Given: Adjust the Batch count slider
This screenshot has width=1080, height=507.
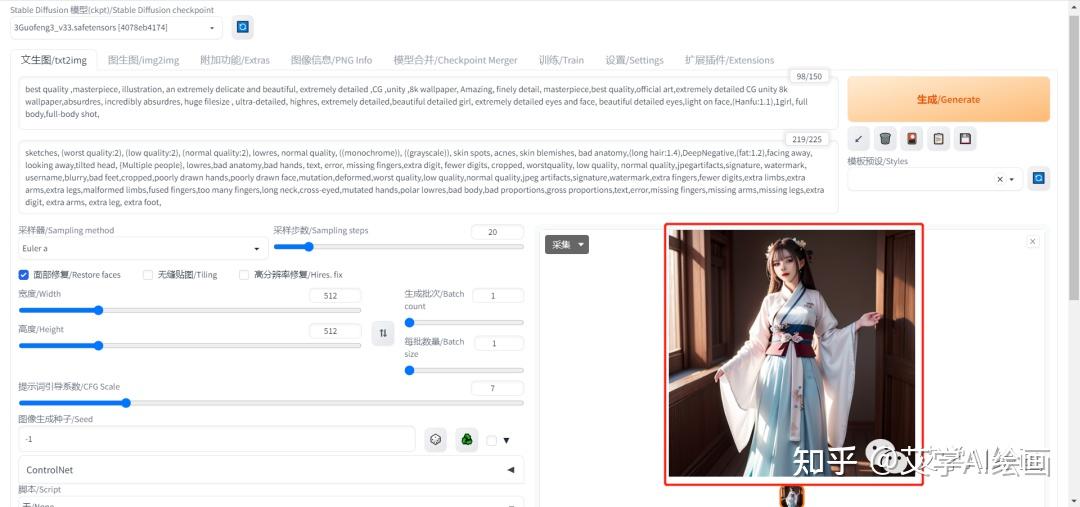Looking at the screenshot, I should click(464, 322).
